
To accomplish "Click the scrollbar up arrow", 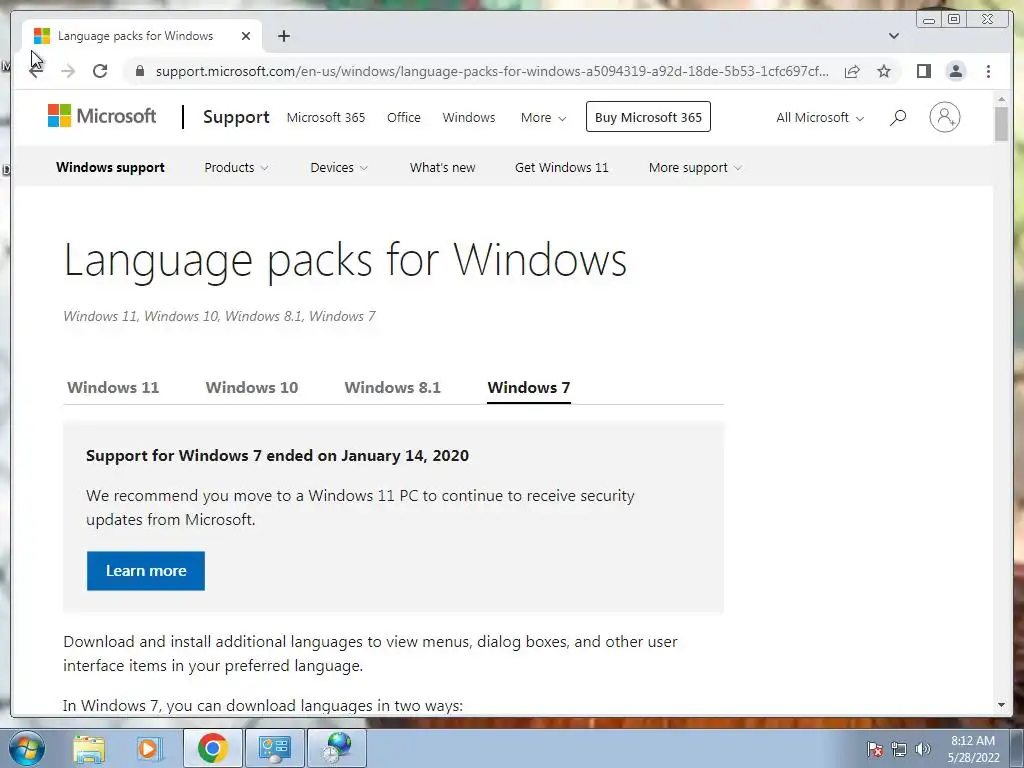I will click(1001, 99).
